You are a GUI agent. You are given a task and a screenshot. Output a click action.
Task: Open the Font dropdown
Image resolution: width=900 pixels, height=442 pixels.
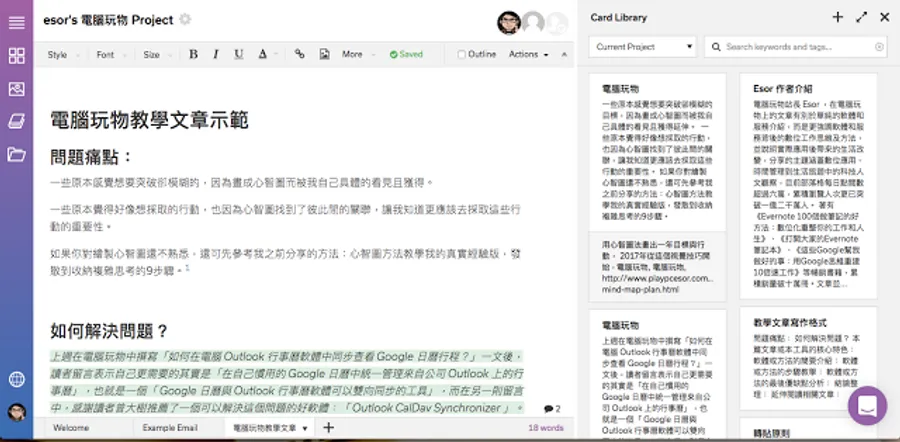(111, 55)
